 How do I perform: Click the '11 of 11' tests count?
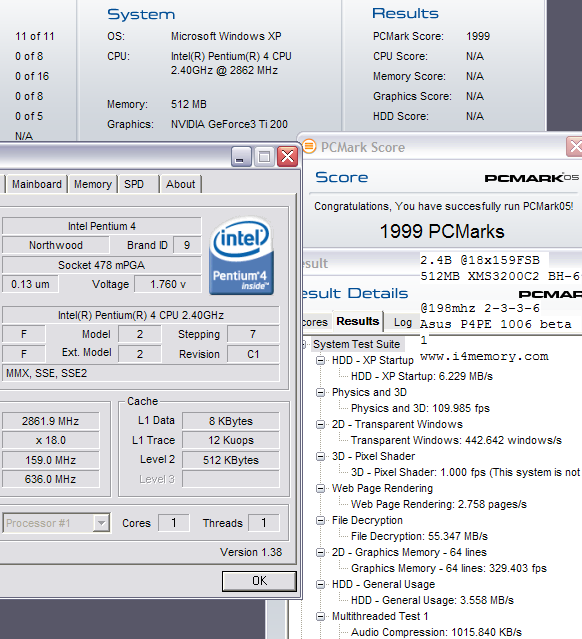click(35, 36)
